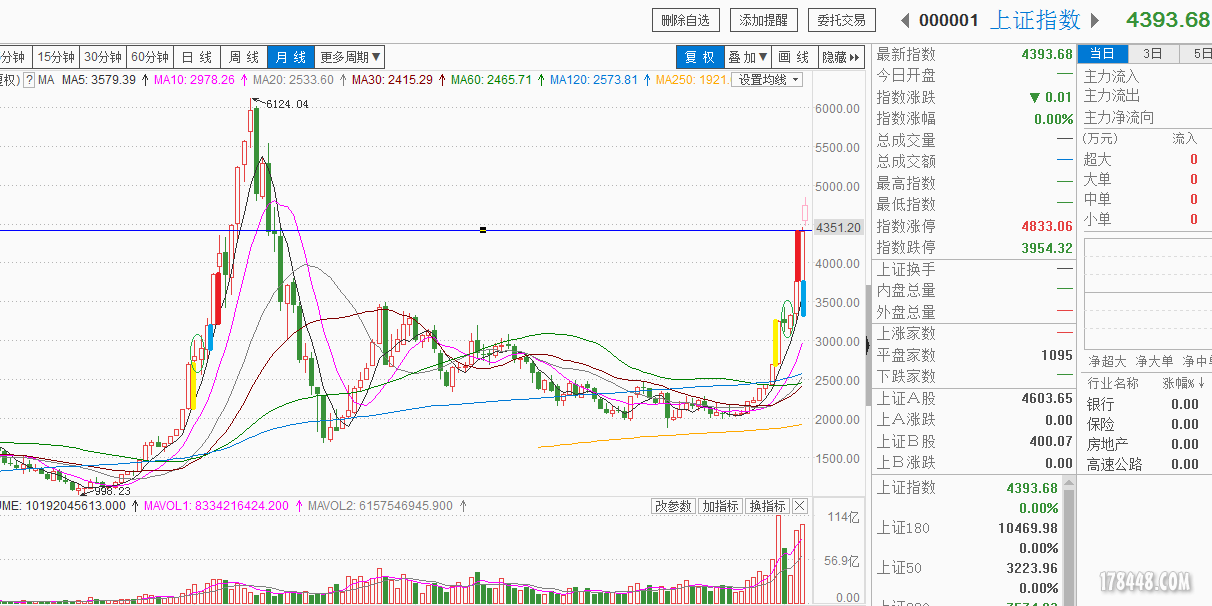
Task: Click 上证B股 row
Action: (x=974, y=441)
